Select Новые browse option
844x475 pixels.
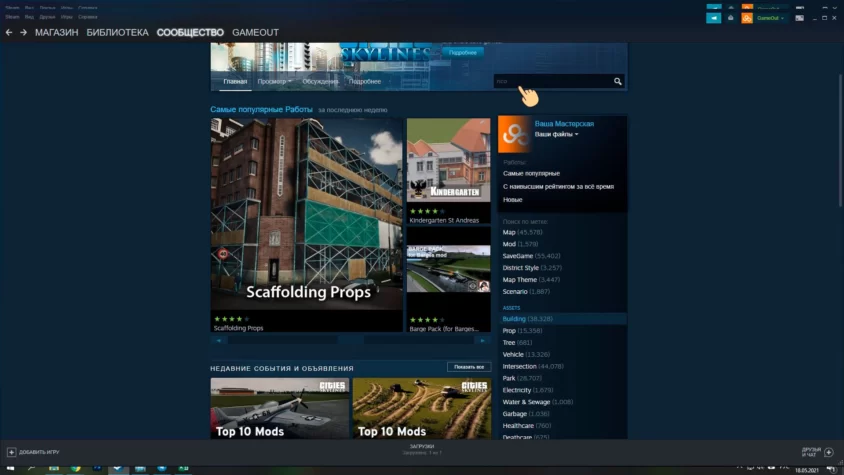512,199
